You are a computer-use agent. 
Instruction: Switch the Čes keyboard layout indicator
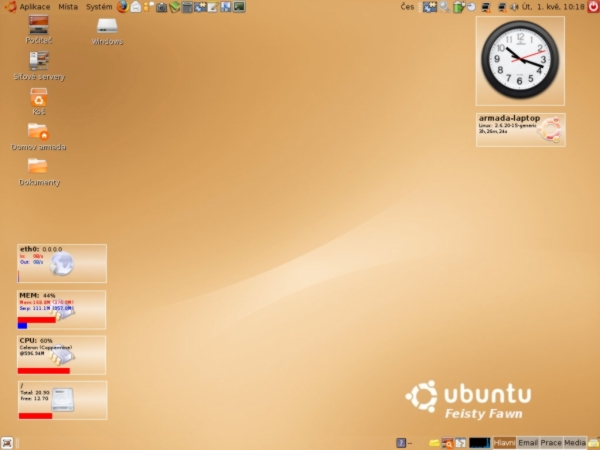407,7
